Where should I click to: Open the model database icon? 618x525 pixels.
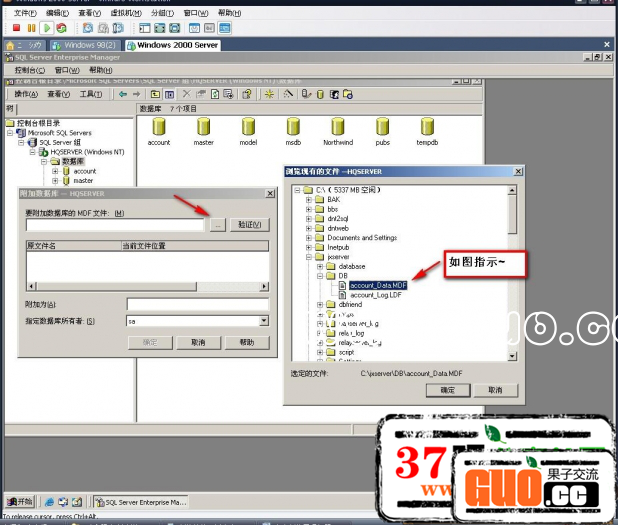(248, 129)
